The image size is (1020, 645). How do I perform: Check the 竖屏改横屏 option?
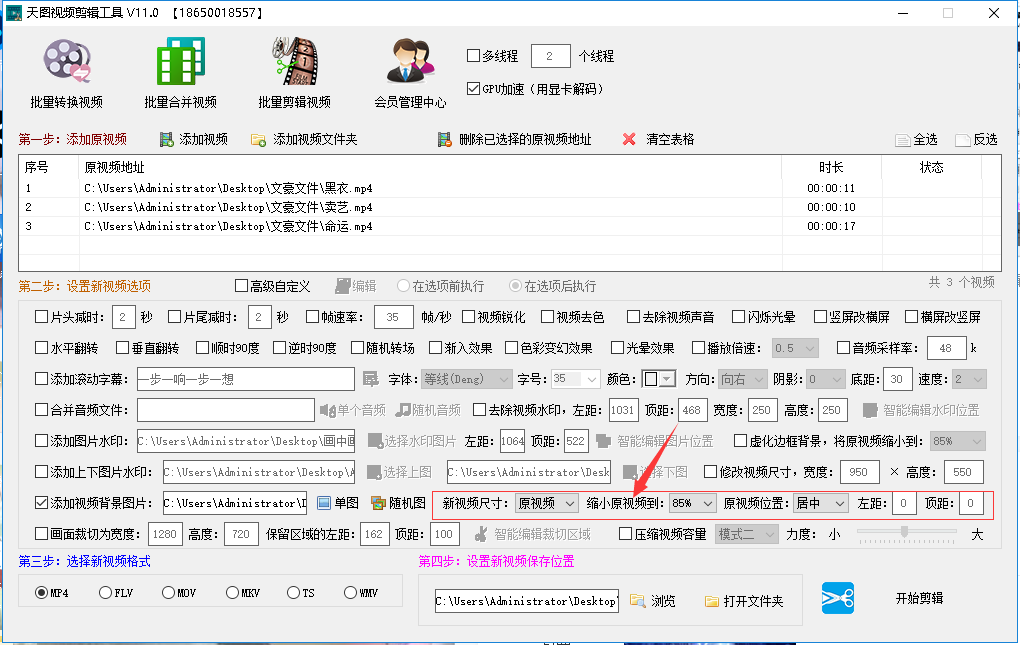pyautogui.click(x=820, y=317)
